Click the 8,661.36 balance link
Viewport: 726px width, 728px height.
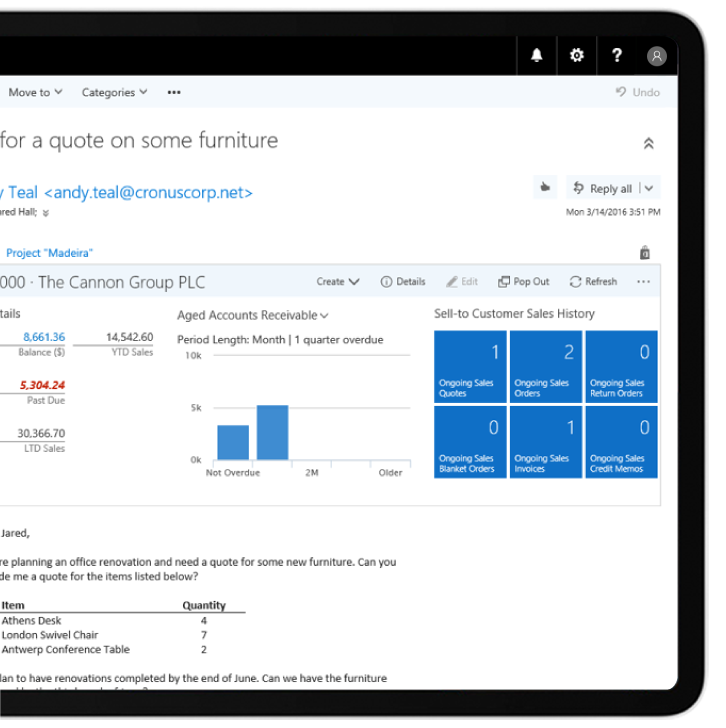click(x=44, y=337)
